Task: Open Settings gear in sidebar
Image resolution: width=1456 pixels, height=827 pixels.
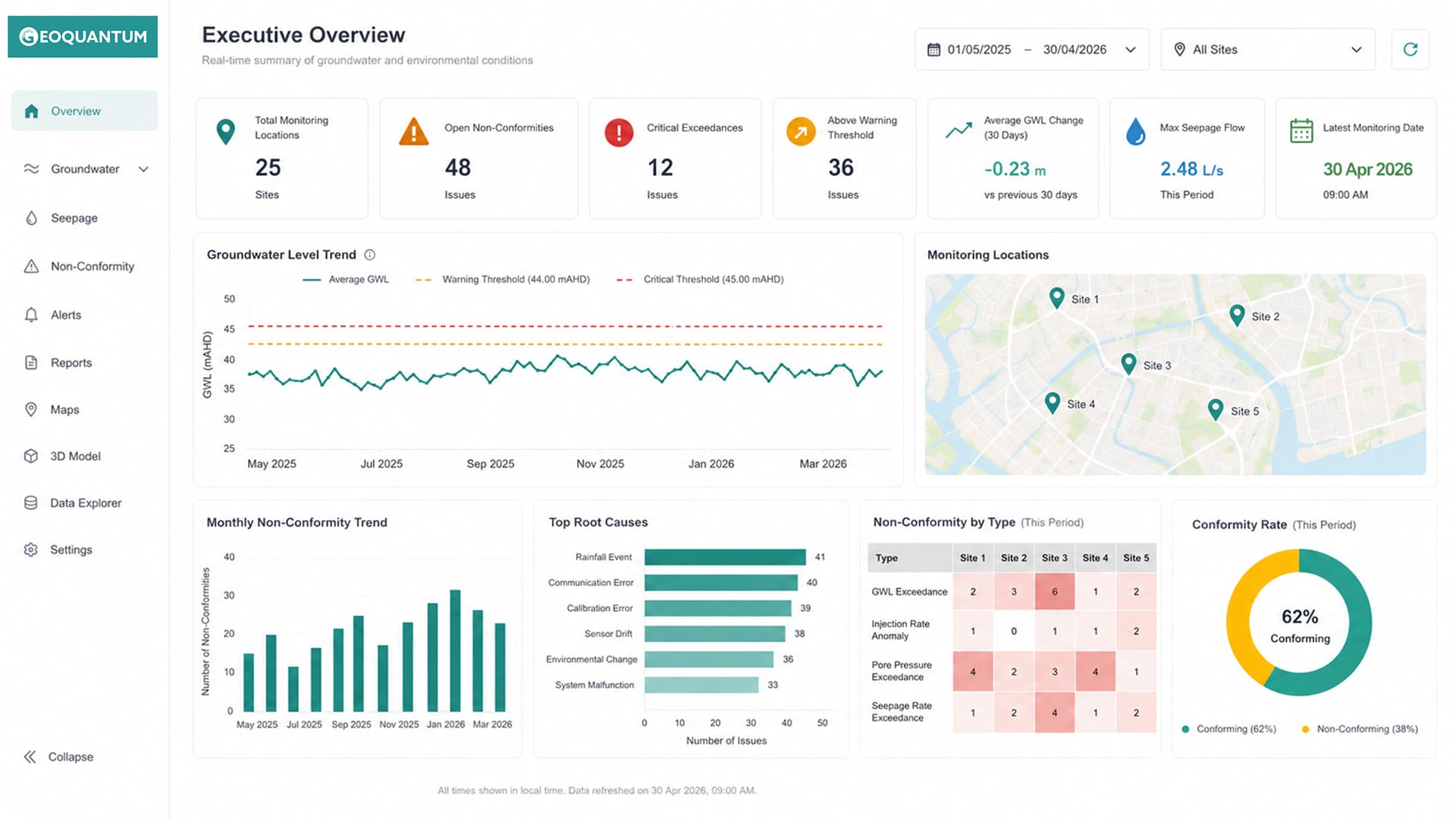Action: pos(31,550)
